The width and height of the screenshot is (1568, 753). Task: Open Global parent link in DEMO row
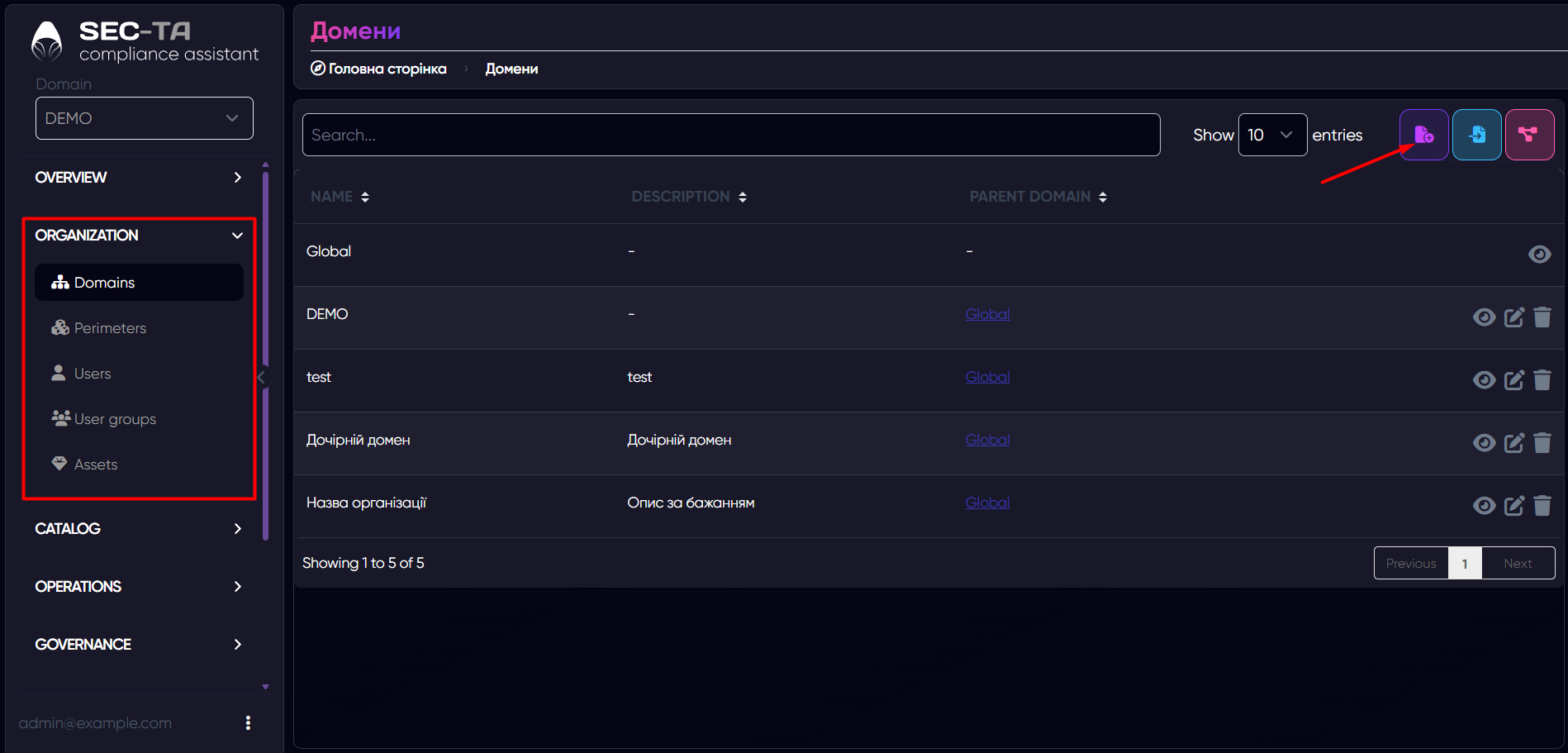point(987,314)
